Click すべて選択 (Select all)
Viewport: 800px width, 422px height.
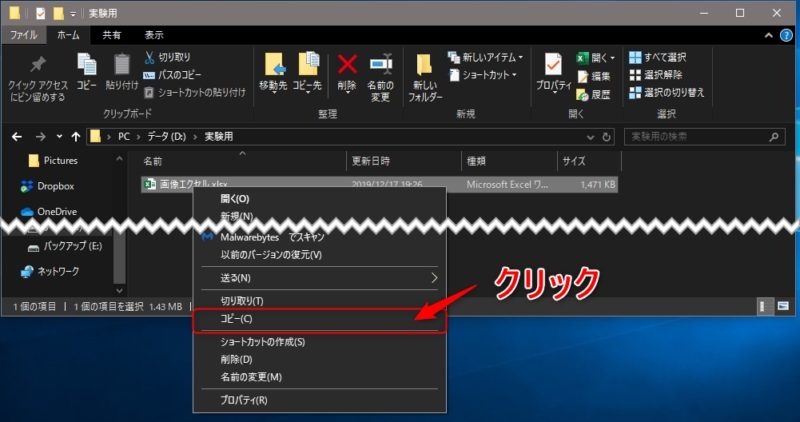(x=658, y=57)
